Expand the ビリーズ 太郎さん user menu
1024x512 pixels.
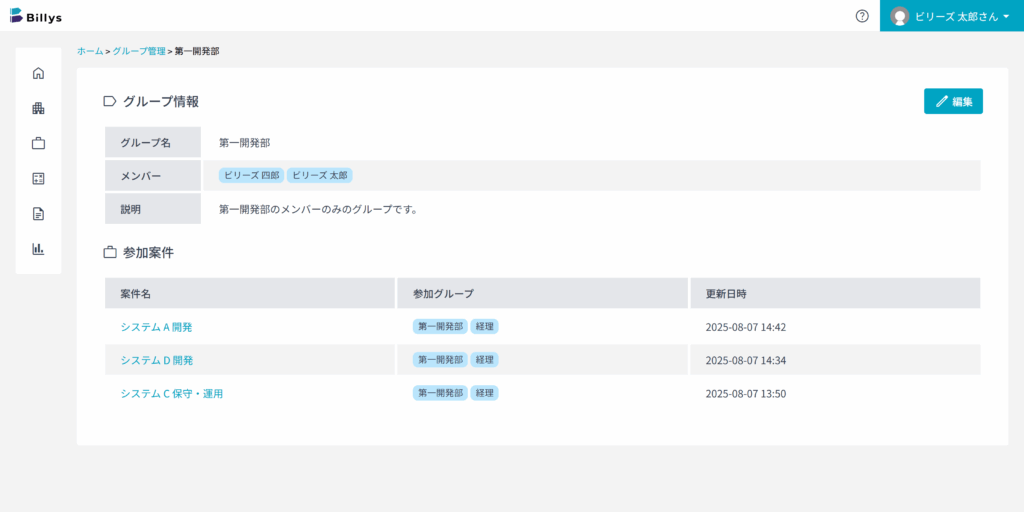(x=952, y=16)
